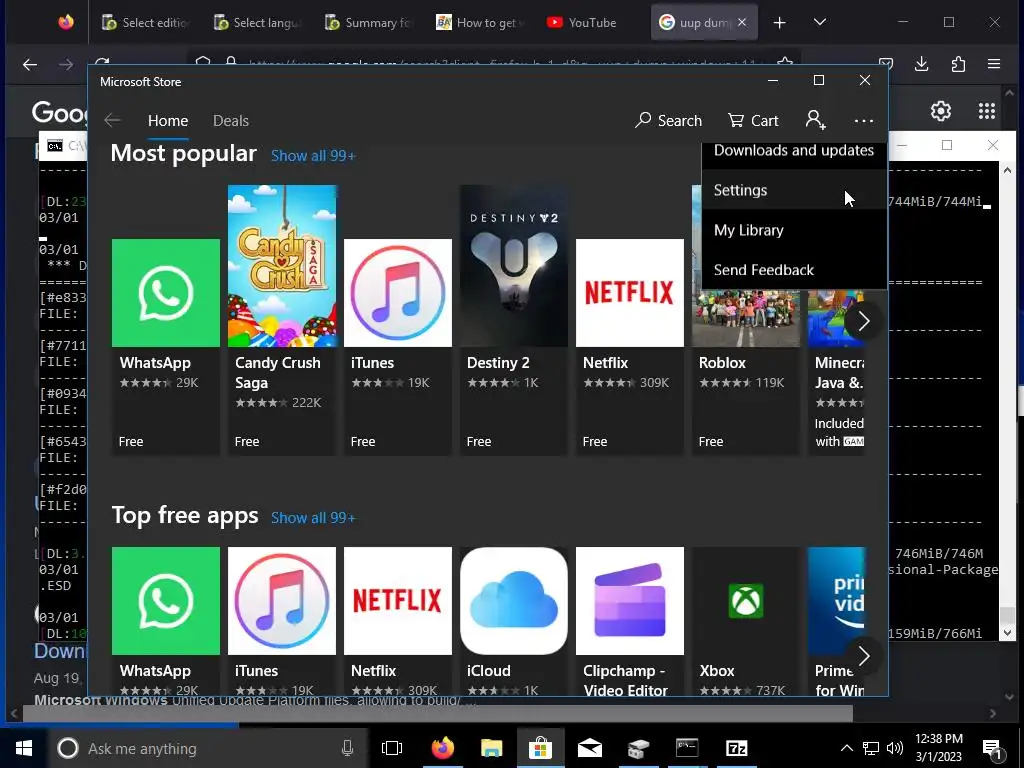Open the iCloud app tile
Screen dimensions: 1024x768
pos(514,620)
